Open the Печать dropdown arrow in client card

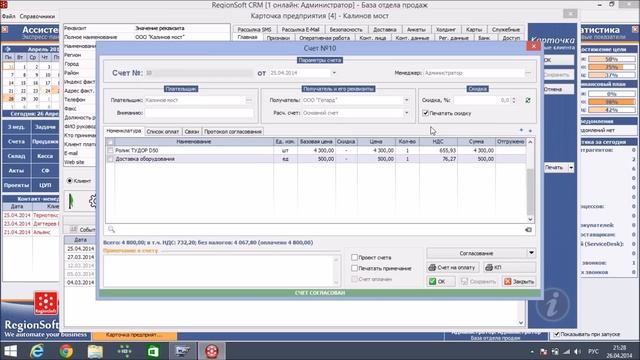coord(571,167)
